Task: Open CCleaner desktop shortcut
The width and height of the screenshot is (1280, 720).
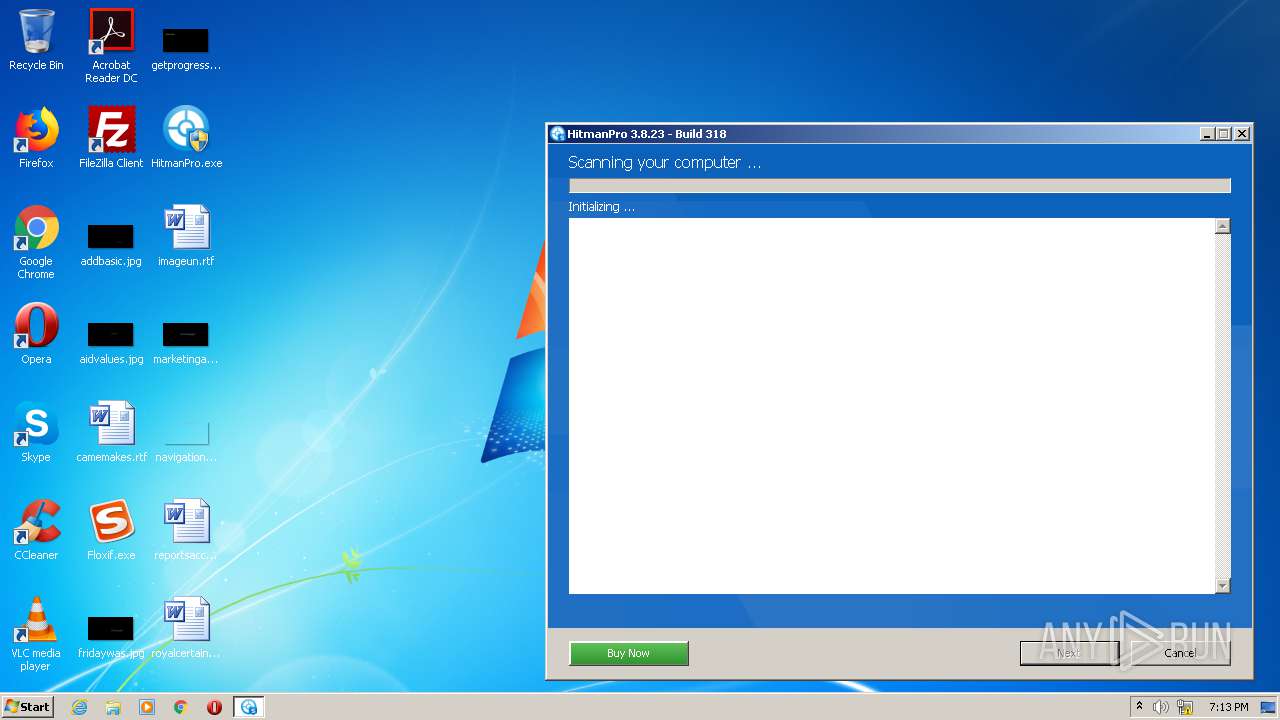Action: [x=36, y=530]
